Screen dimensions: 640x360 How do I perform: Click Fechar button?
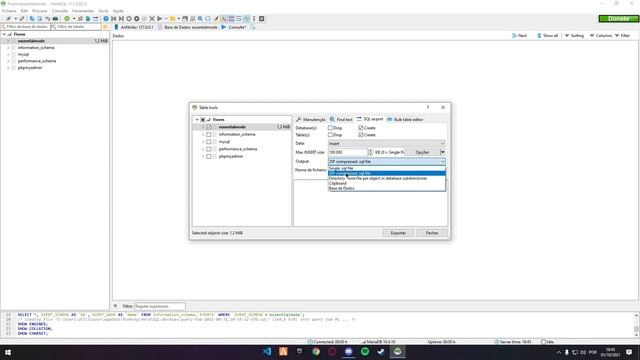point(432,233)
